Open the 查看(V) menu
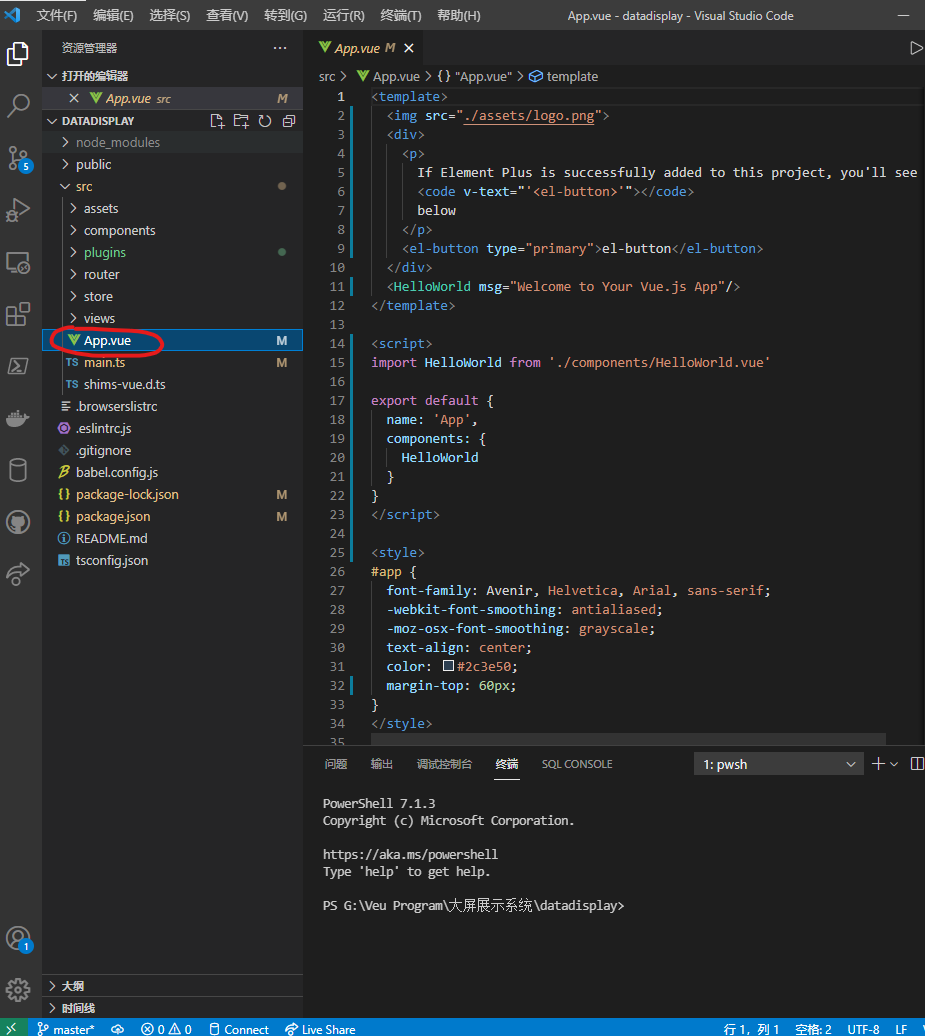Screen dimensions: 925x1036 [227, 15]
